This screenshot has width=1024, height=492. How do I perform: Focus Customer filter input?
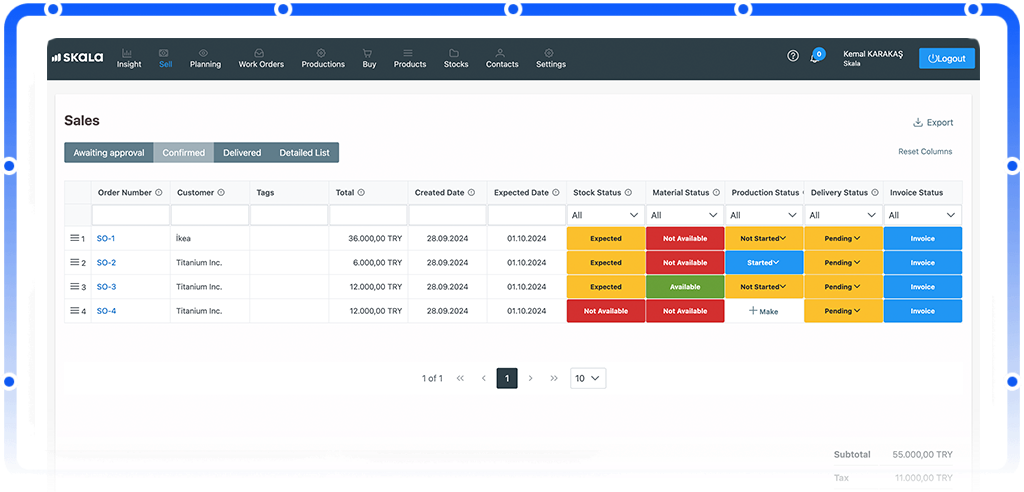pos(210,215)
